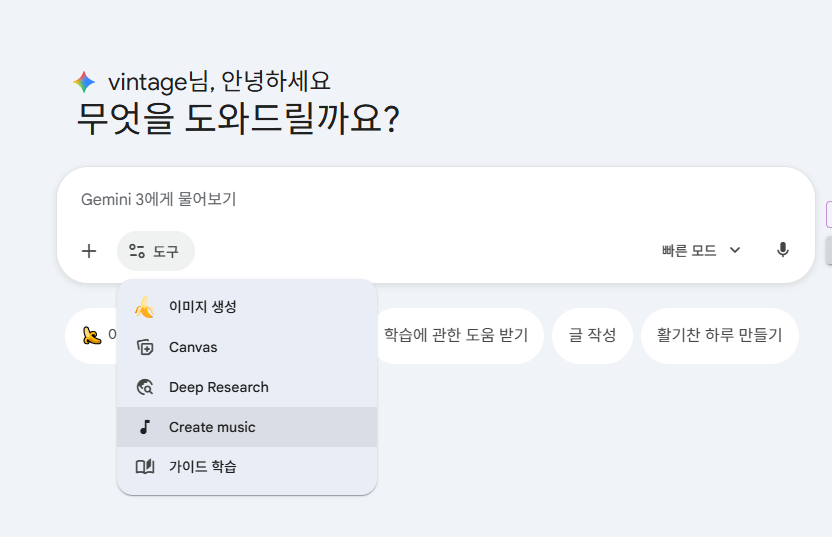Click the microphone voice input icon
Image resolution: width=832 pixels, height=537 pixels.
[x=783, y=250]
